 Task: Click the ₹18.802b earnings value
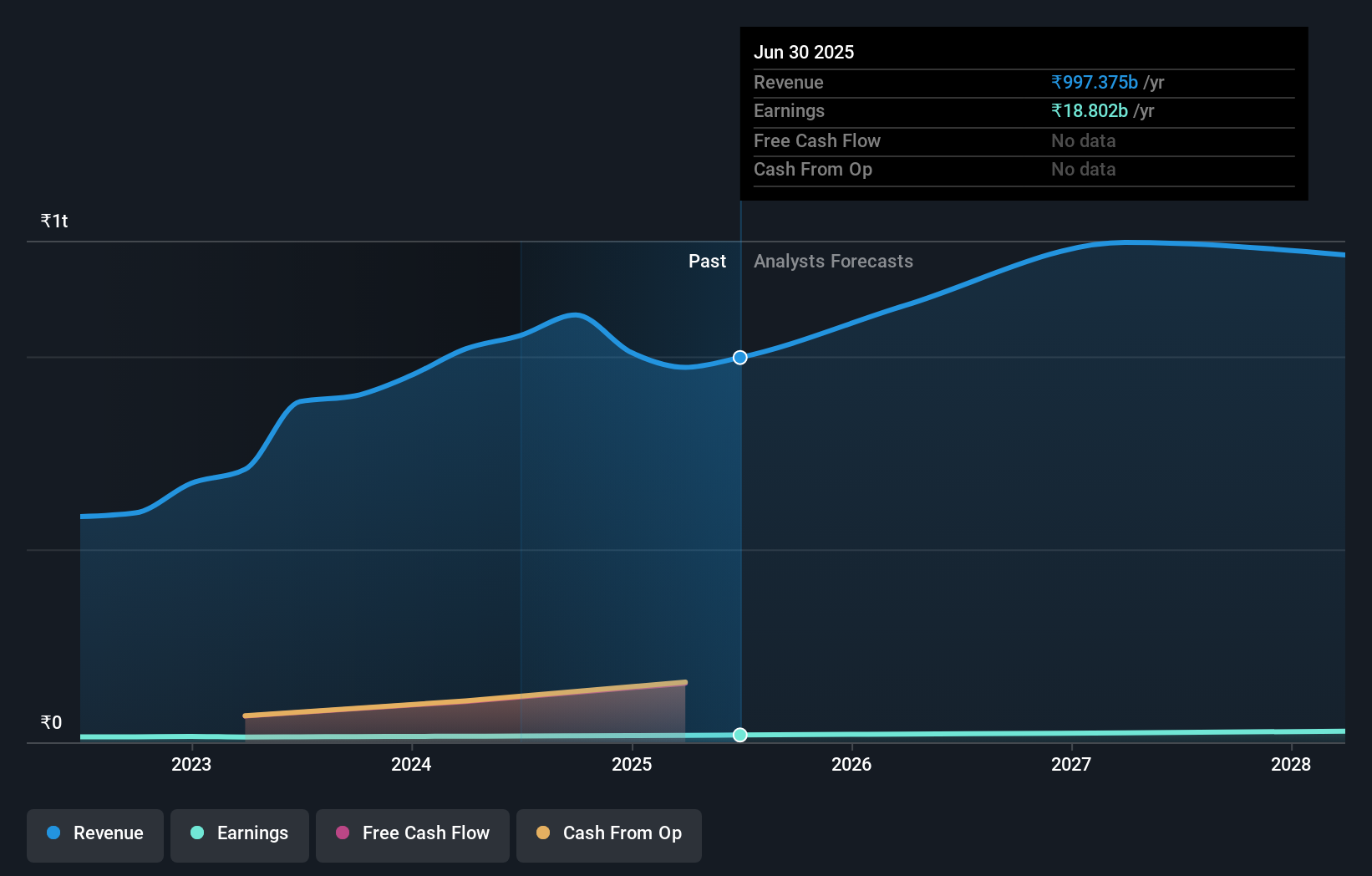(x=1090, y=110)
